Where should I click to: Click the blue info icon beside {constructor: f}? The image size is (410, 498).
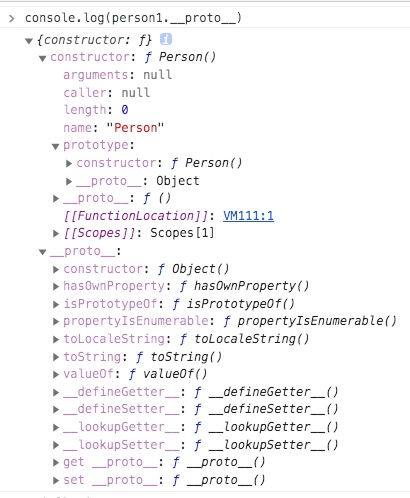pyautogui.click(x=166, y=39)
